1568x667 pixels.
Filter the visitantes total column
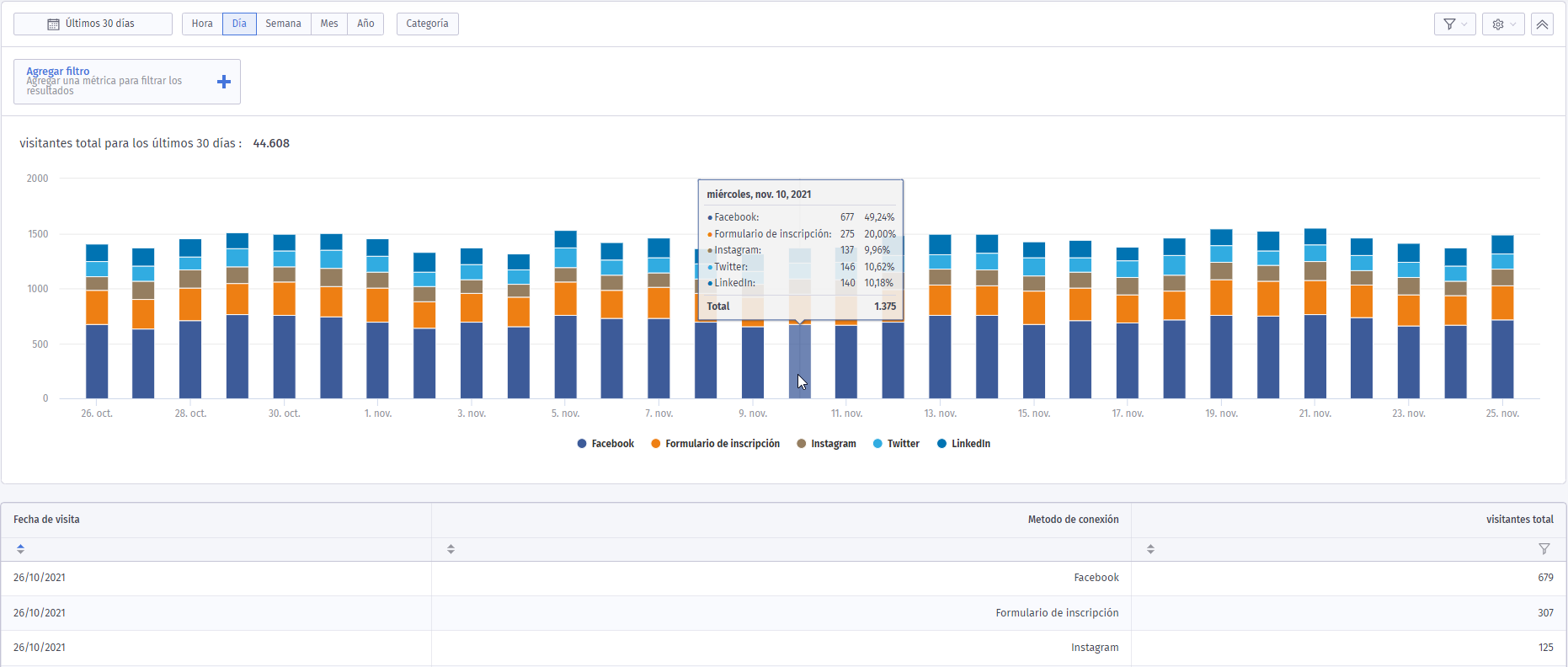[1544, 549]
